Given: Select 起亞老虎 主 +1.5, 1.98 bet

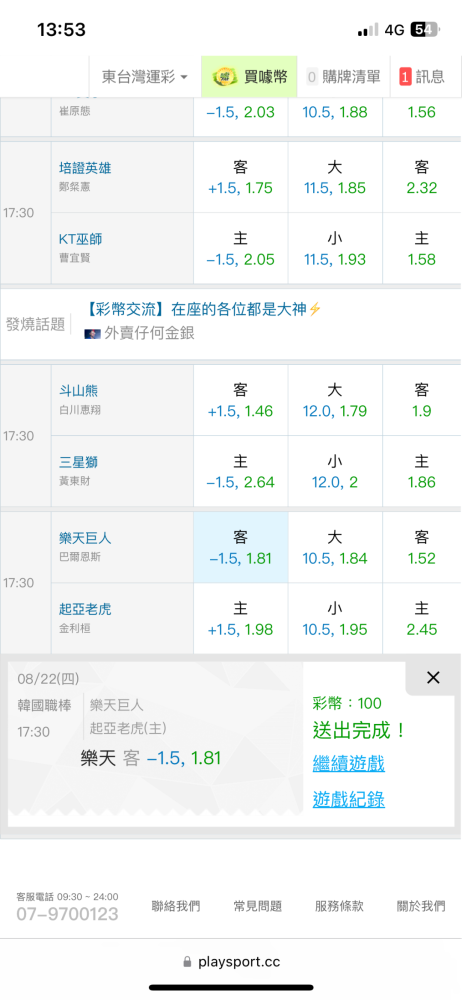Looking at the screenshot, I should (241, 619).
